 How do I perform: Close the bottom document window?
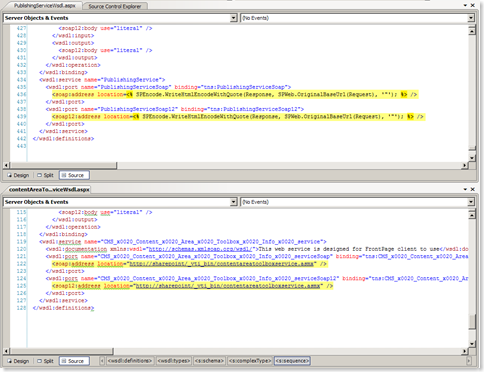pyautogui.click(x=473, y=189)
